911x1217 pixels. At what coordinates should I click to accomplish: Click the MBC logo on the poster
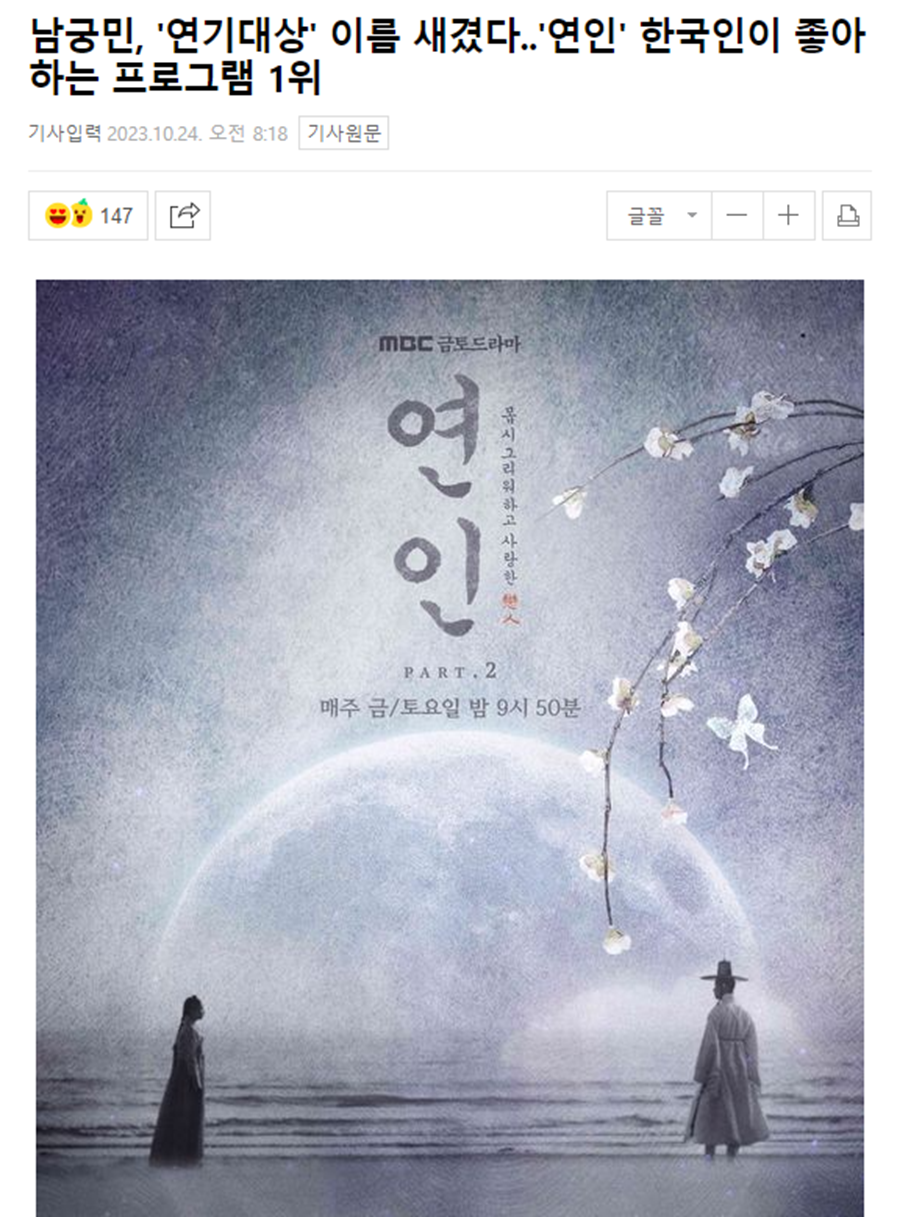(x=406, y=344)
